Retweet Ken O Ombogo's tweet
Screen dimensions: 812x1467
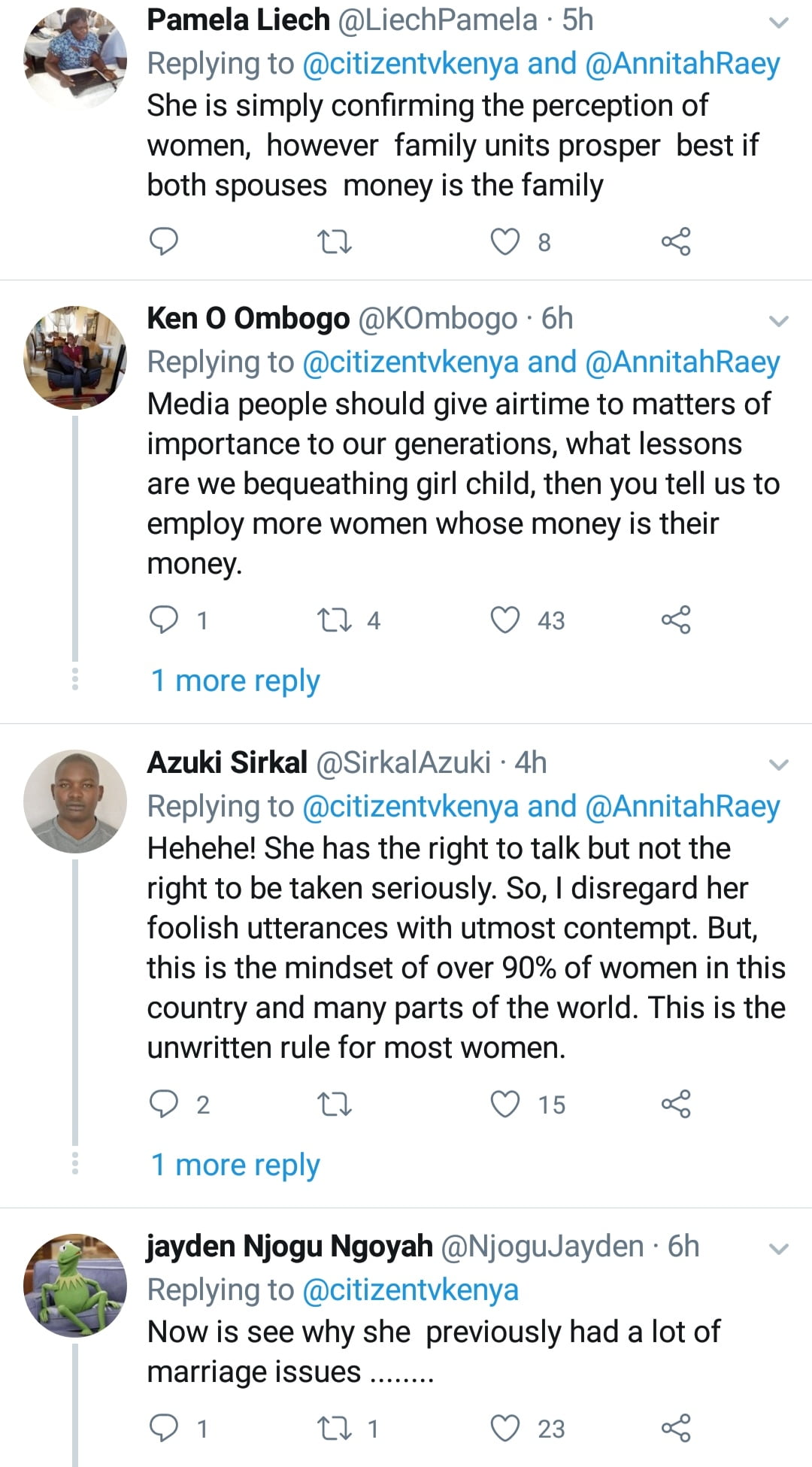coord(335,620)
